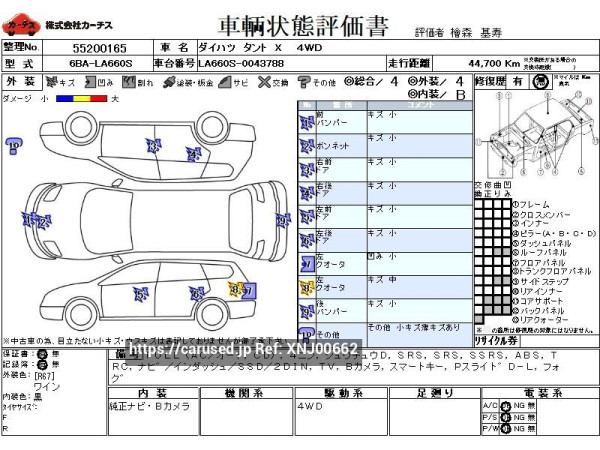The image size is (600, 450).
Task: Click the 4WD text in 駆動系 box
Action: (x=310, y=406)
